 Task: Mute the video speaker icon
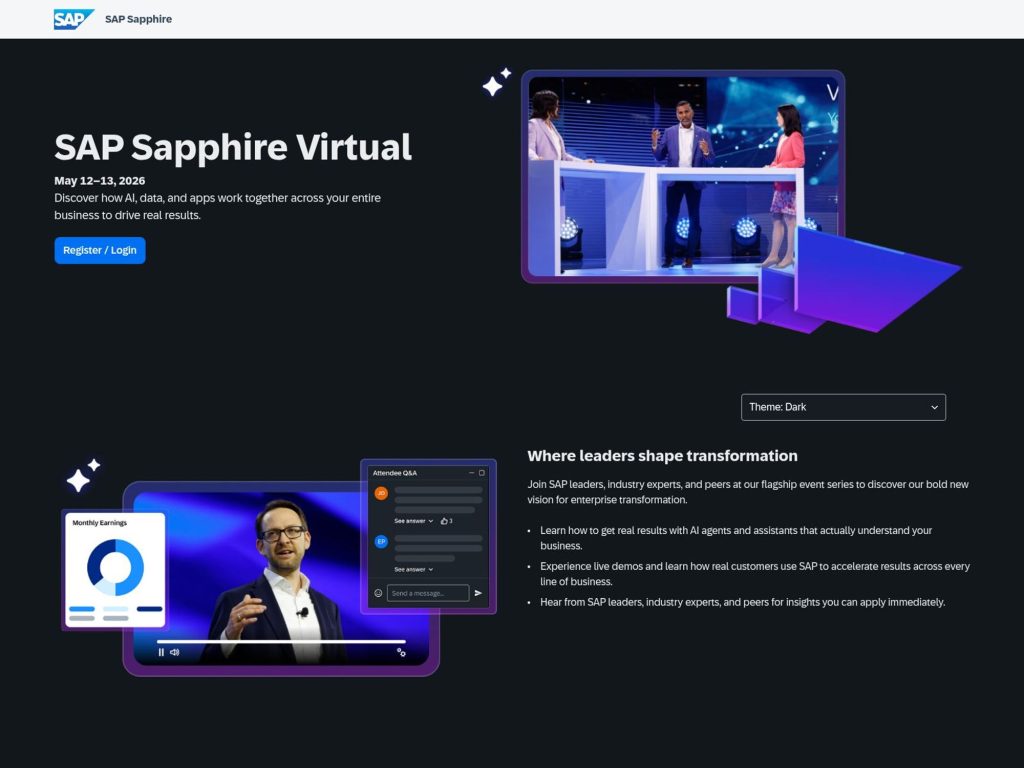(x=174, y=652)
